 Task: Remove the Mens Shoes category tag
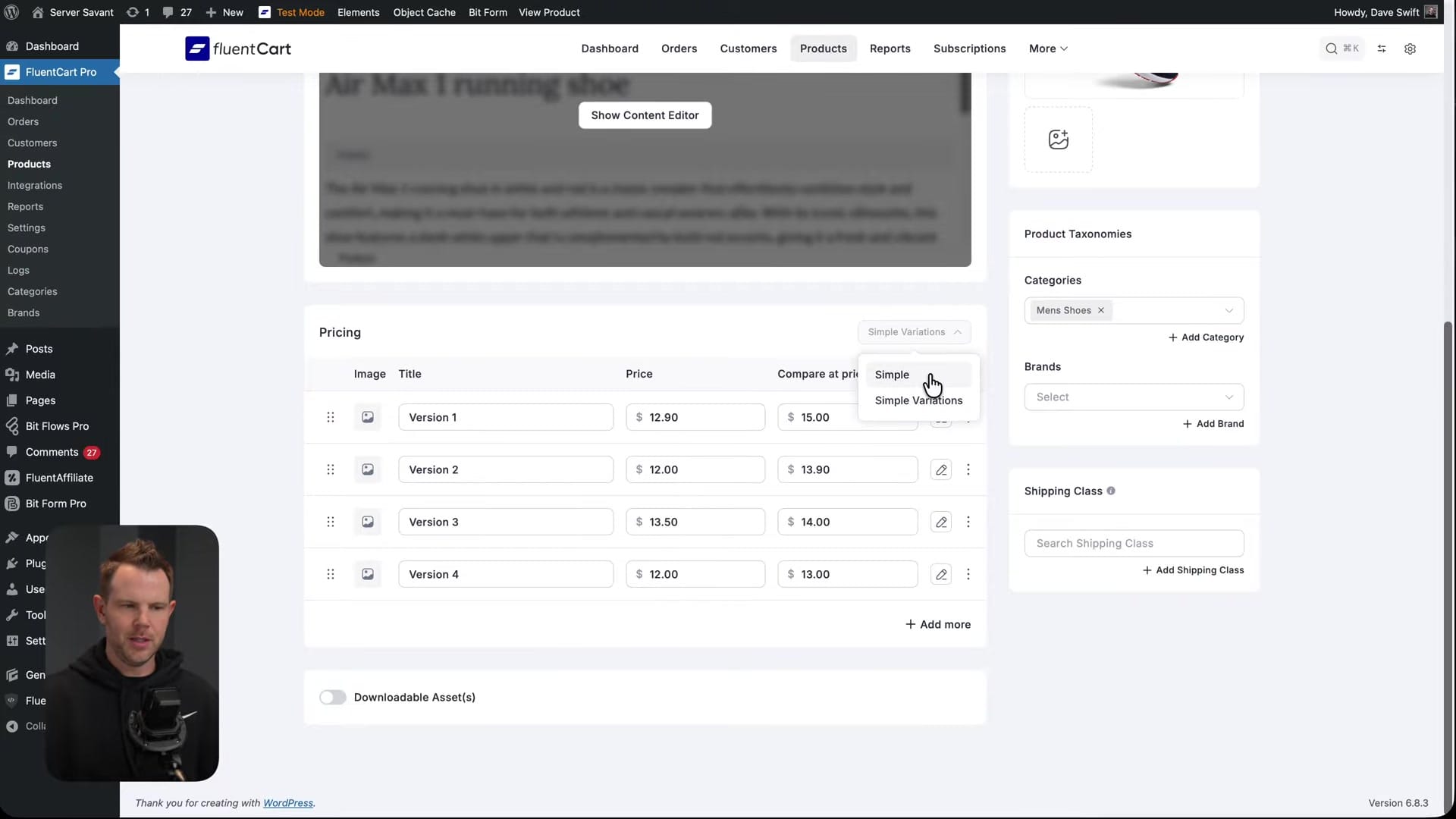pyautogui.click(x=1101, y=310)
